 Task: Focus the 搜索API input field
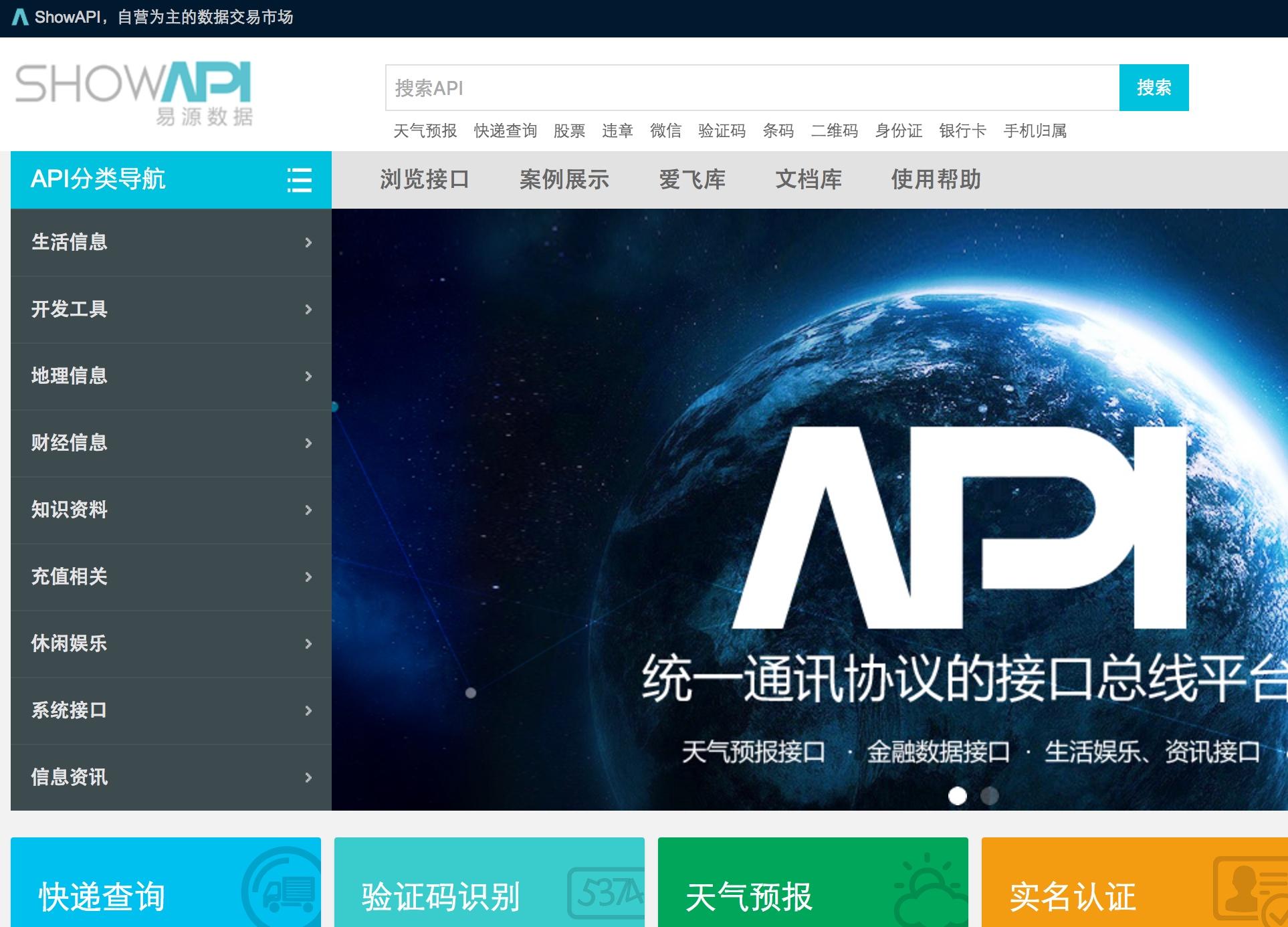[752, 88]
